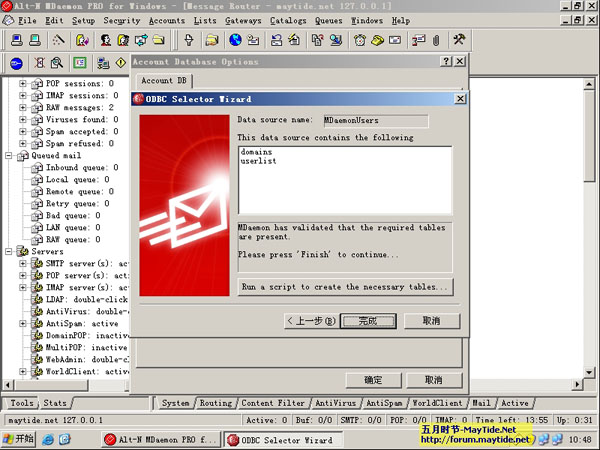Click the blonde user with arrow icon
Viewport: 600px width, 450px height.
pos(82,40)
